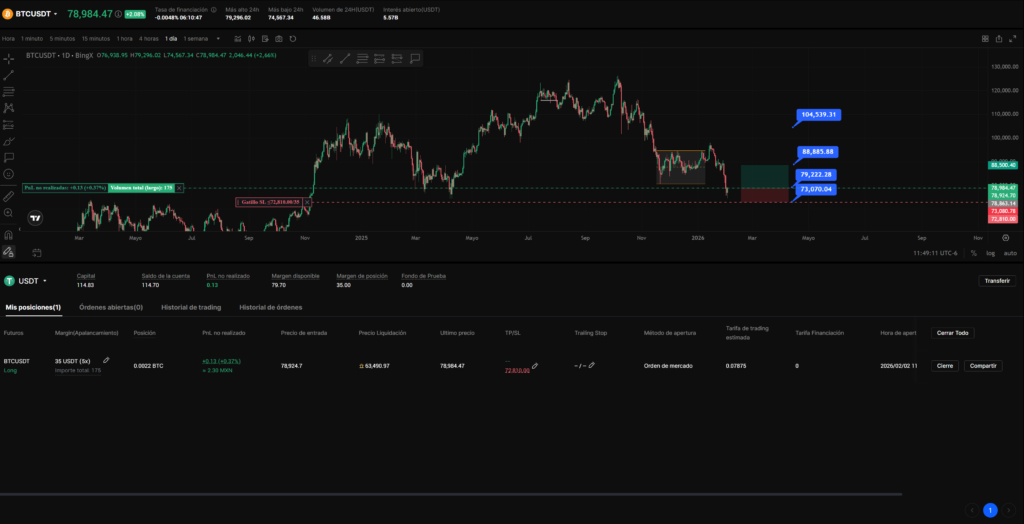
Task: Select the ruler measure tool
Action: coord(9,196)
